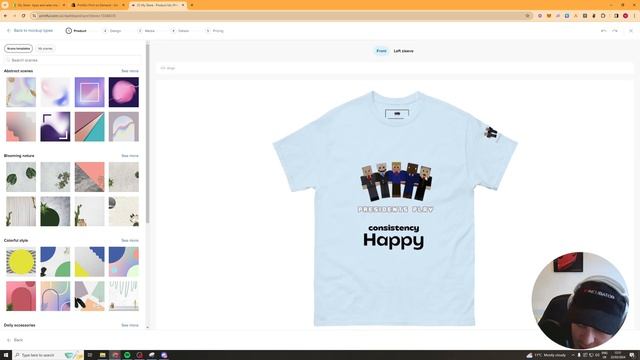Choose the red arches scene
640x360 pixels.
coord(21,296)
